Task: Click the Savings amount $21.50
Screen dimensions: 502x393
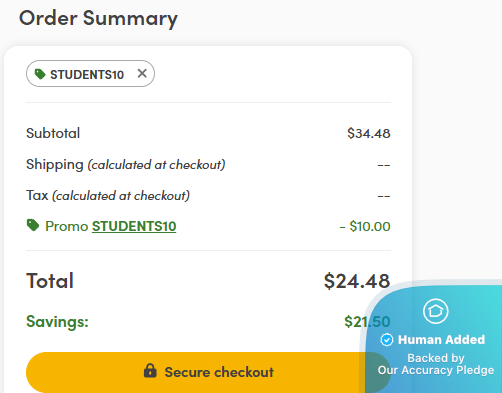Action: coord(367,322)
